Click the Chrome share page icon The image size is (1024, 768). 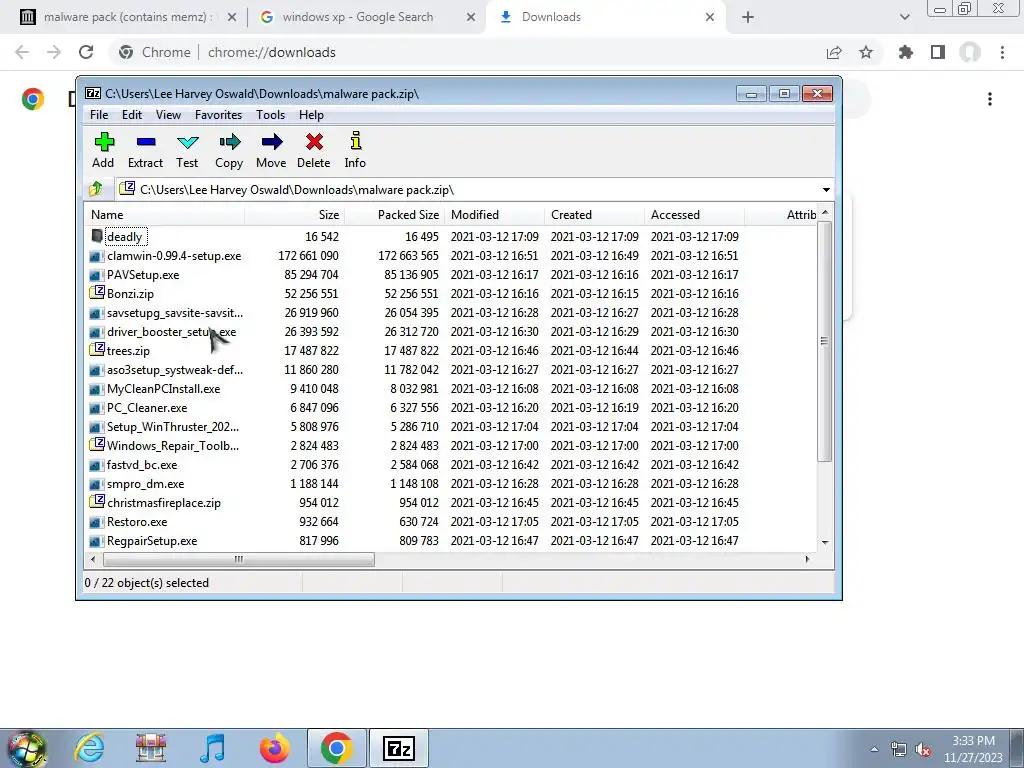click(x=834, y=52)
